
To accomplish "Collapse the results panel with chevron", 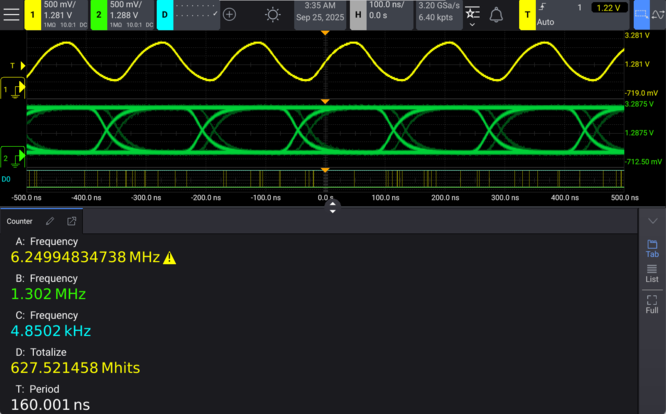I will [x=652, y=221].
